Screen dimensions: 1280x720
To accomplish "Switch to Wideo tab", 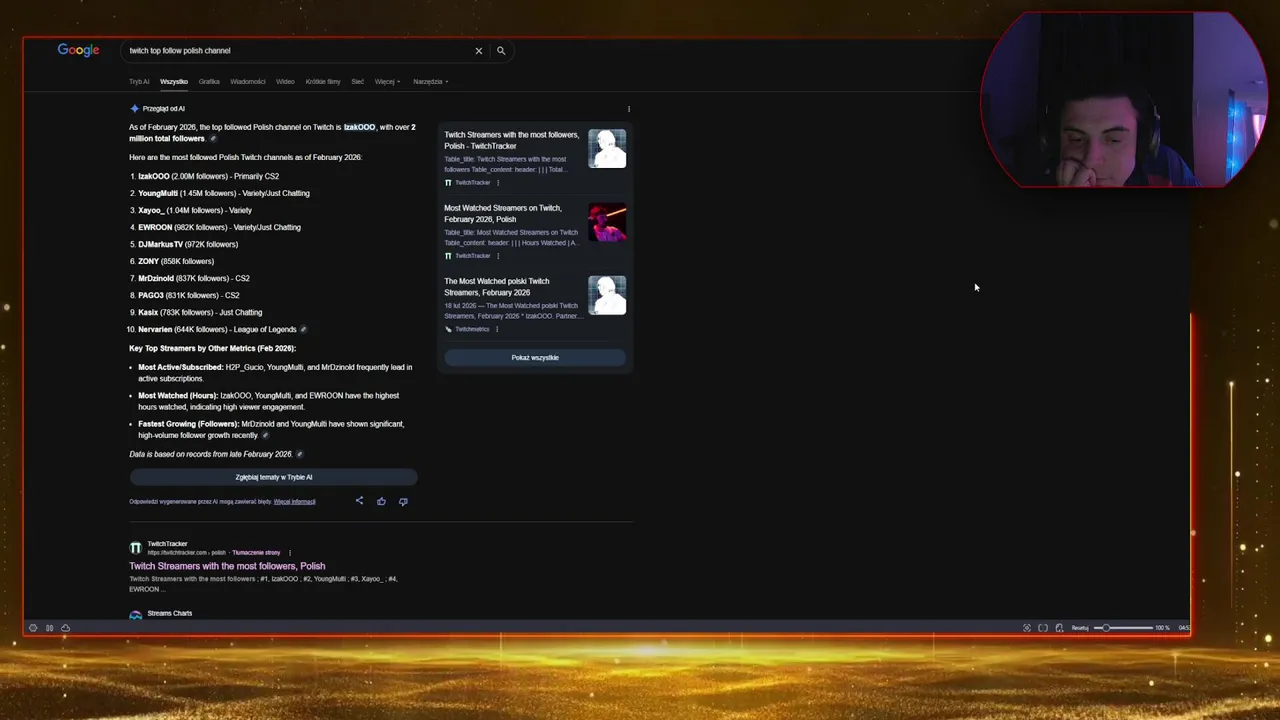I will [285, 82].
